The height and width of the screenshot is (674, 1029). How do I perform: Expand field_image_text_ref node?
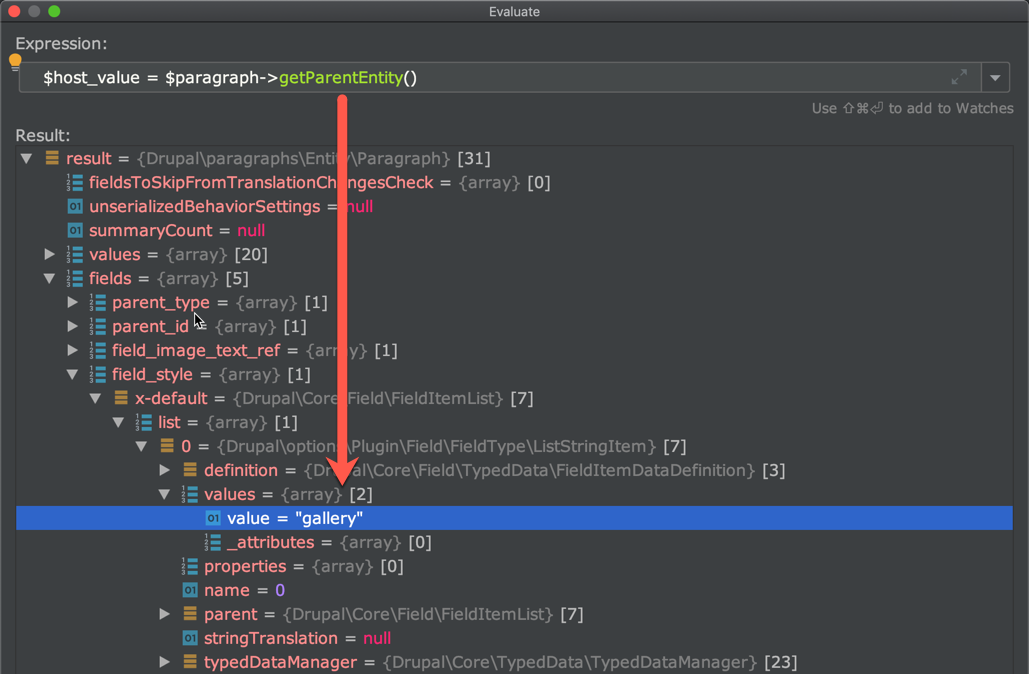click(x=73, y=351)
